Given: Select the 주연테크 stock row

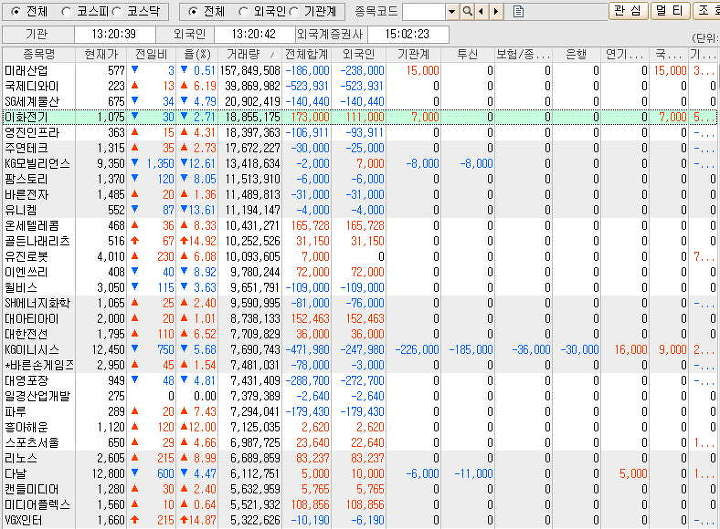Looking at the screenshot, I should pos(360,148).
